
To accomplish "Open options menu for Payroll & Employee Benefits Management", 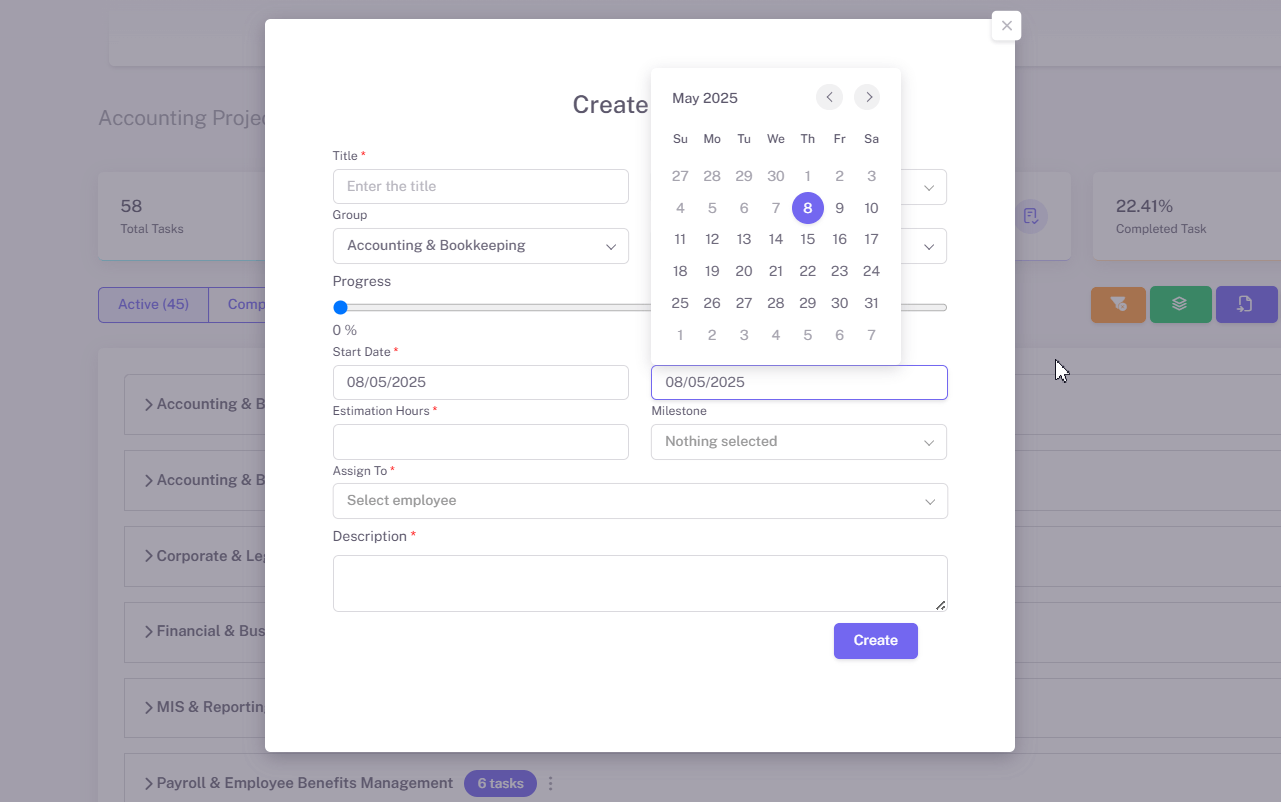I will coord(550,783).
